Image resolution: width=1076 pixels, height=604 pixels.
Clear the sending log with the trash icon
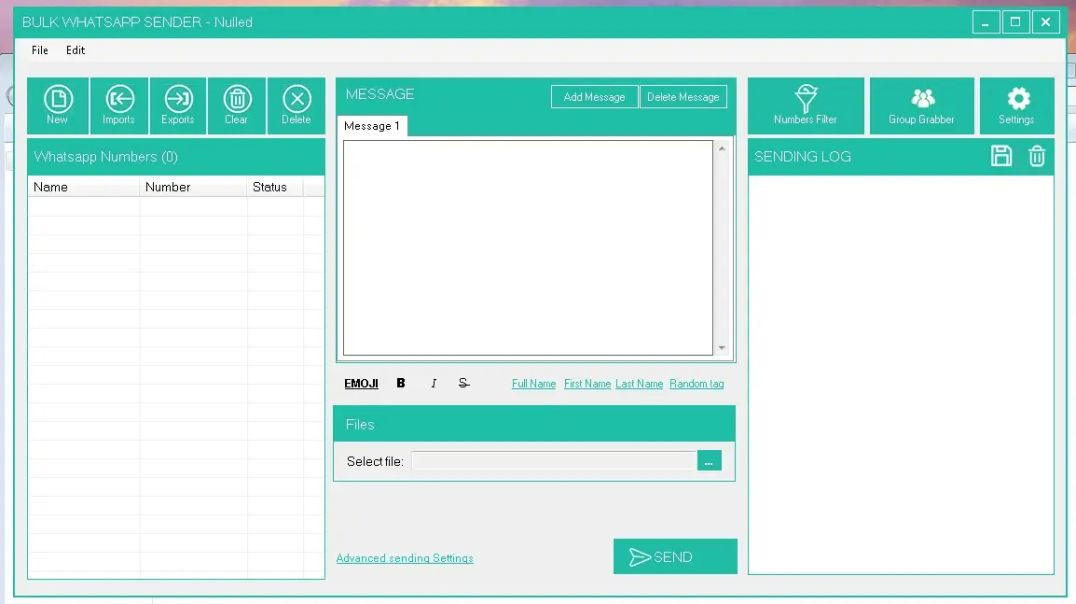pos(1036,156)
